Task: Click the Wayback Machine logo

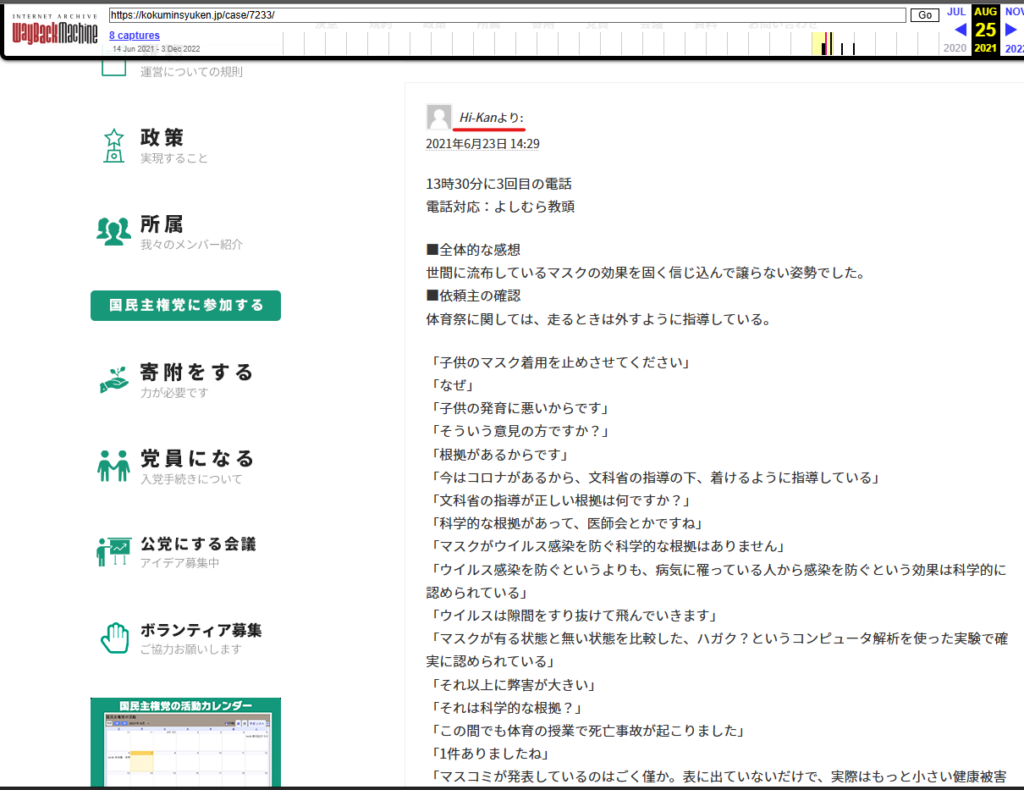Action: (x=55, y=31)
